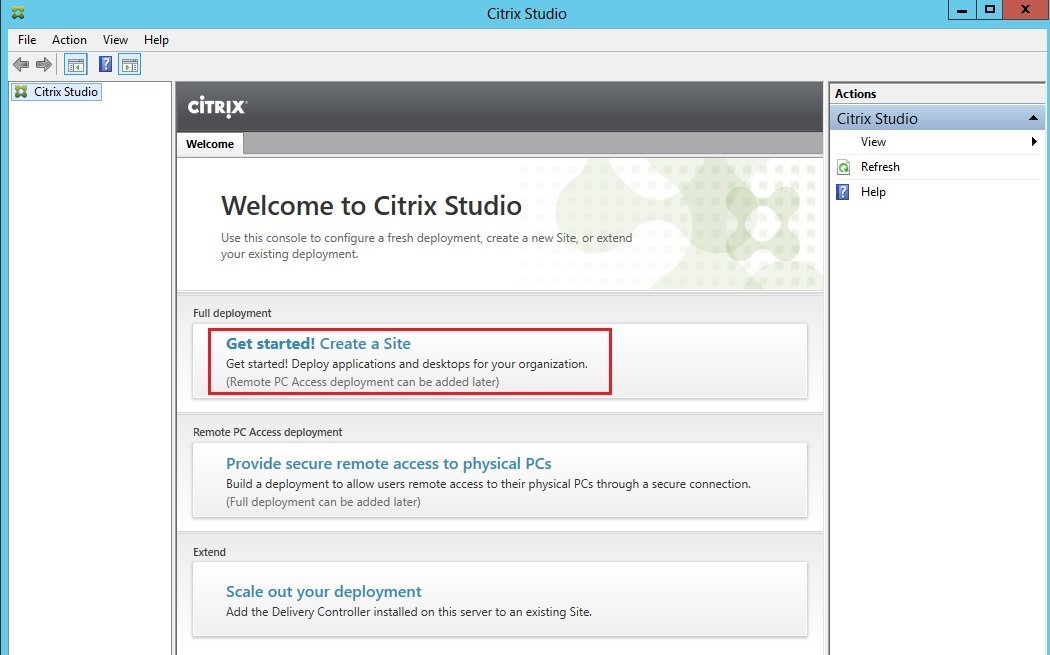Image resolution: width=1050 pixels, height=655 pixels.
Task: Expand the View submenu arrow in Actions
Action: pyautogui.click(x=1034, y=141)
